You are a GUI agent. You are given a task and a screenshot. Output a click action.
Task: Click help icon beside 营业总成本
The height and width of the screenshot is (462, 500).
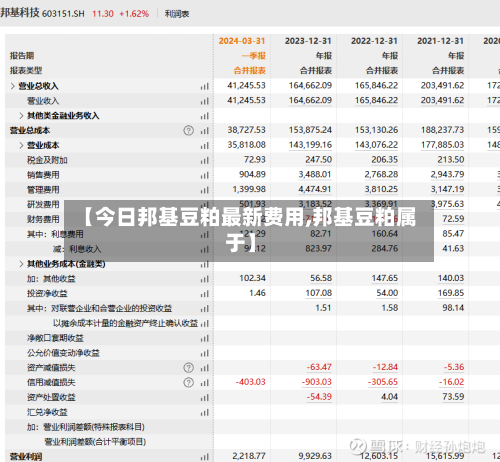(189, 131)
